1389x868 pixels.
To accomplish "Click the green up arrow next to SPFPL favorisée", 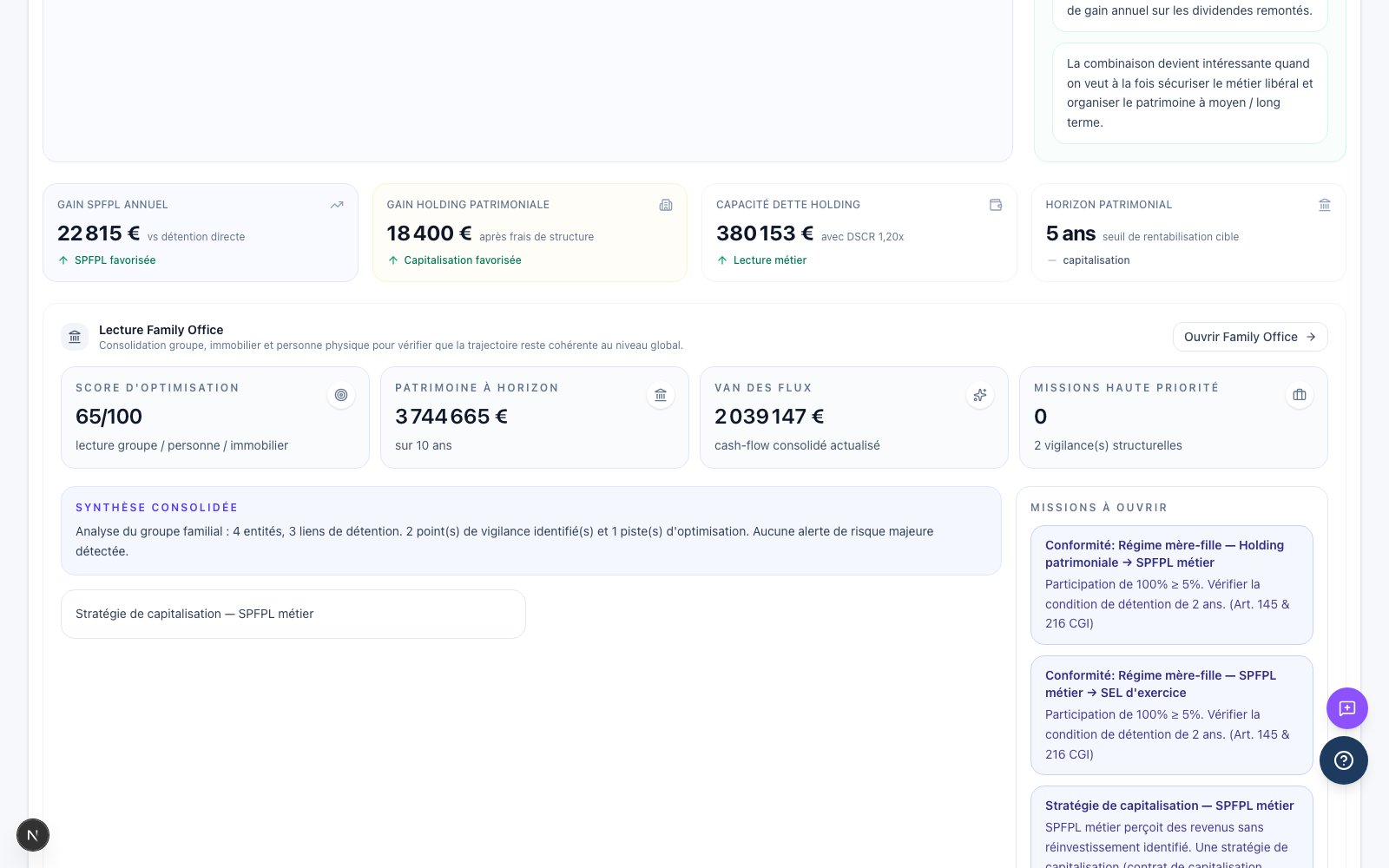I will pos(63,260).
